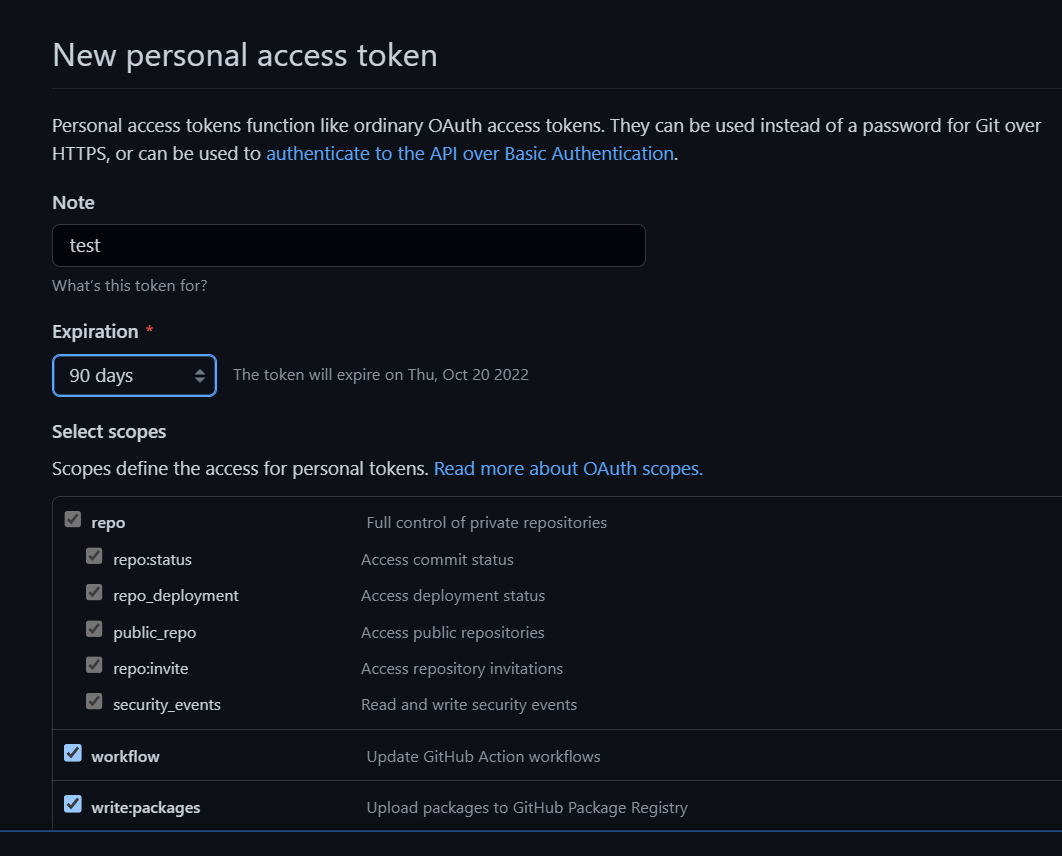Viewport: 1062px width, 856px height.
Task: Click the repo scope label
Action: pos(108,522)
